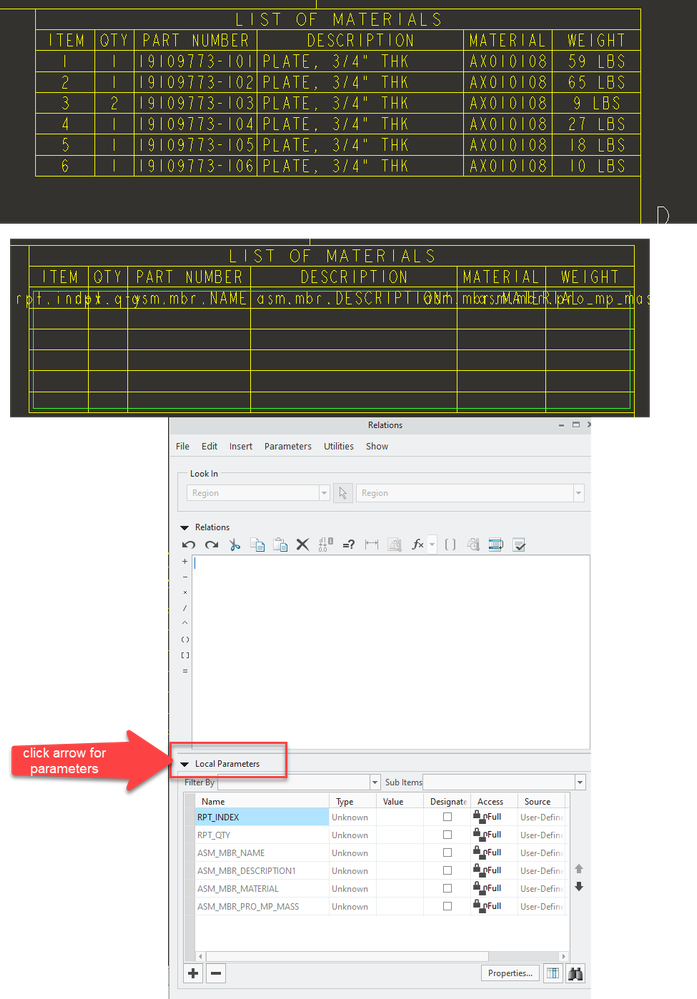The image size is (697, 999).
Task: Paste into the relations editor
Action: (280, 545)
